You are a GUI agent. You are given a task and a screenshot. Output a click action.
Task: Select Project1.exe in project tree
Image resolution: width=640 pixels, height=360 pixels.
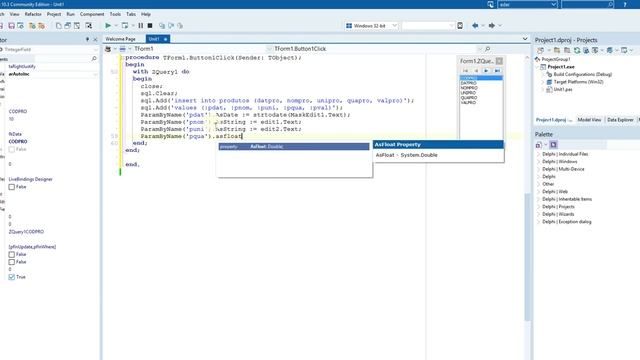point(561,67)
